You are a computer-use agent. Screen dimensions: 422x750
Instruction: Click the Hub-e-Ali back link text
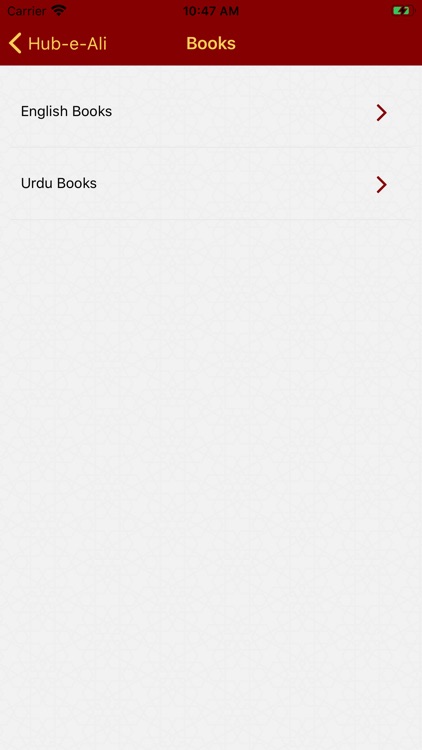point(67,44)
